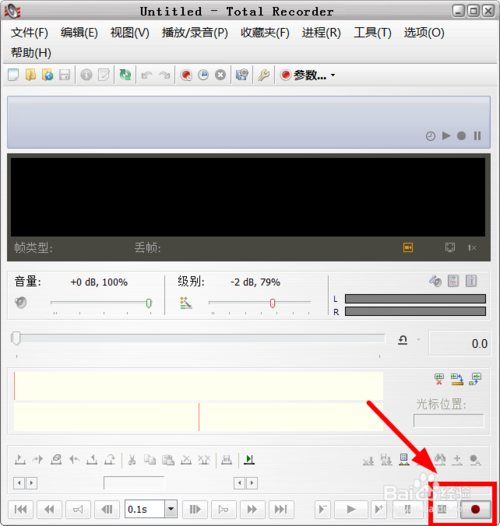Click the binoculars find icon
Screen dimensions: 500x526
pos(440,459)
